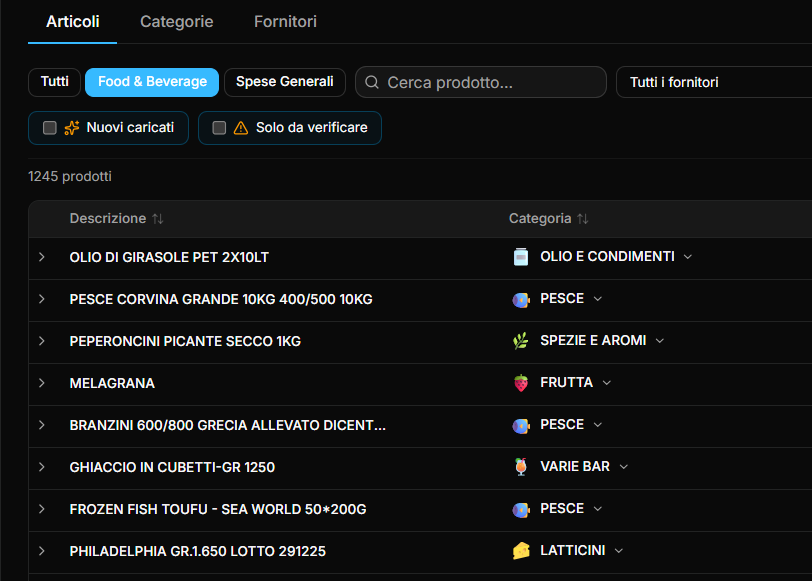
Task: Click the Cerca prodotto search field
Action: point(481,82)
